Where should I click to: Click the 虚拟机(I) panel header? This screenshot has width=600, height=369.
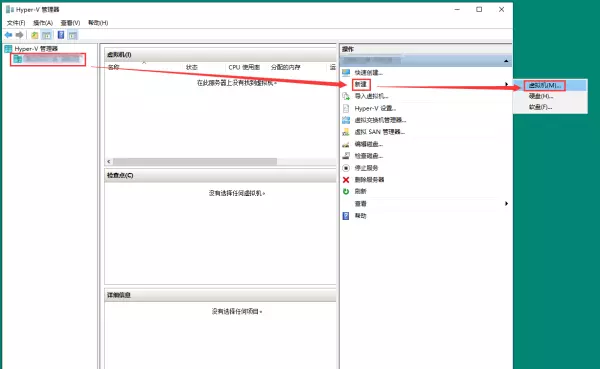point(220,55)
